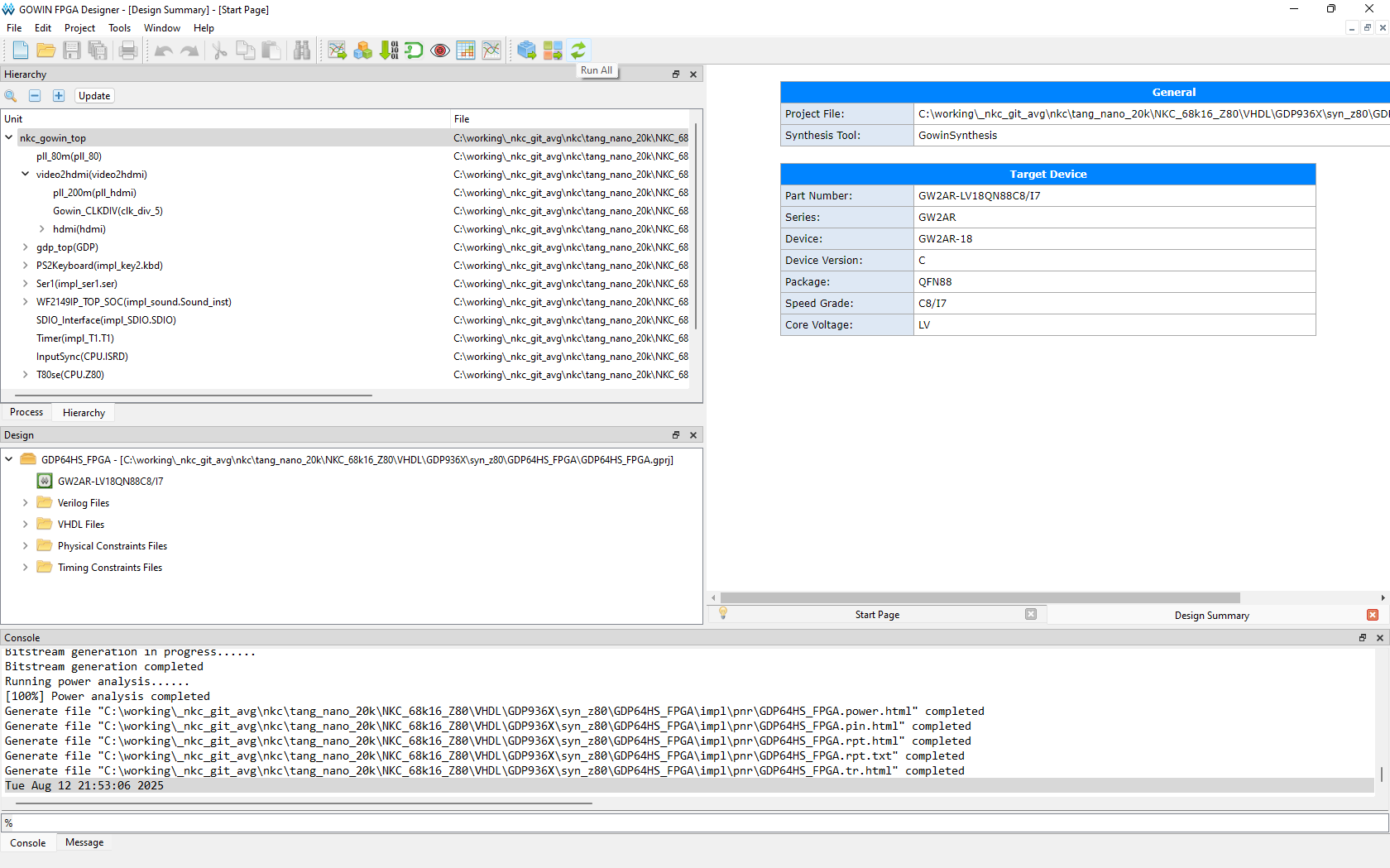Switch to the Hierarchy tab
Image resolution: width=1390 pixels, height=868 pixels.
[84, 413]
